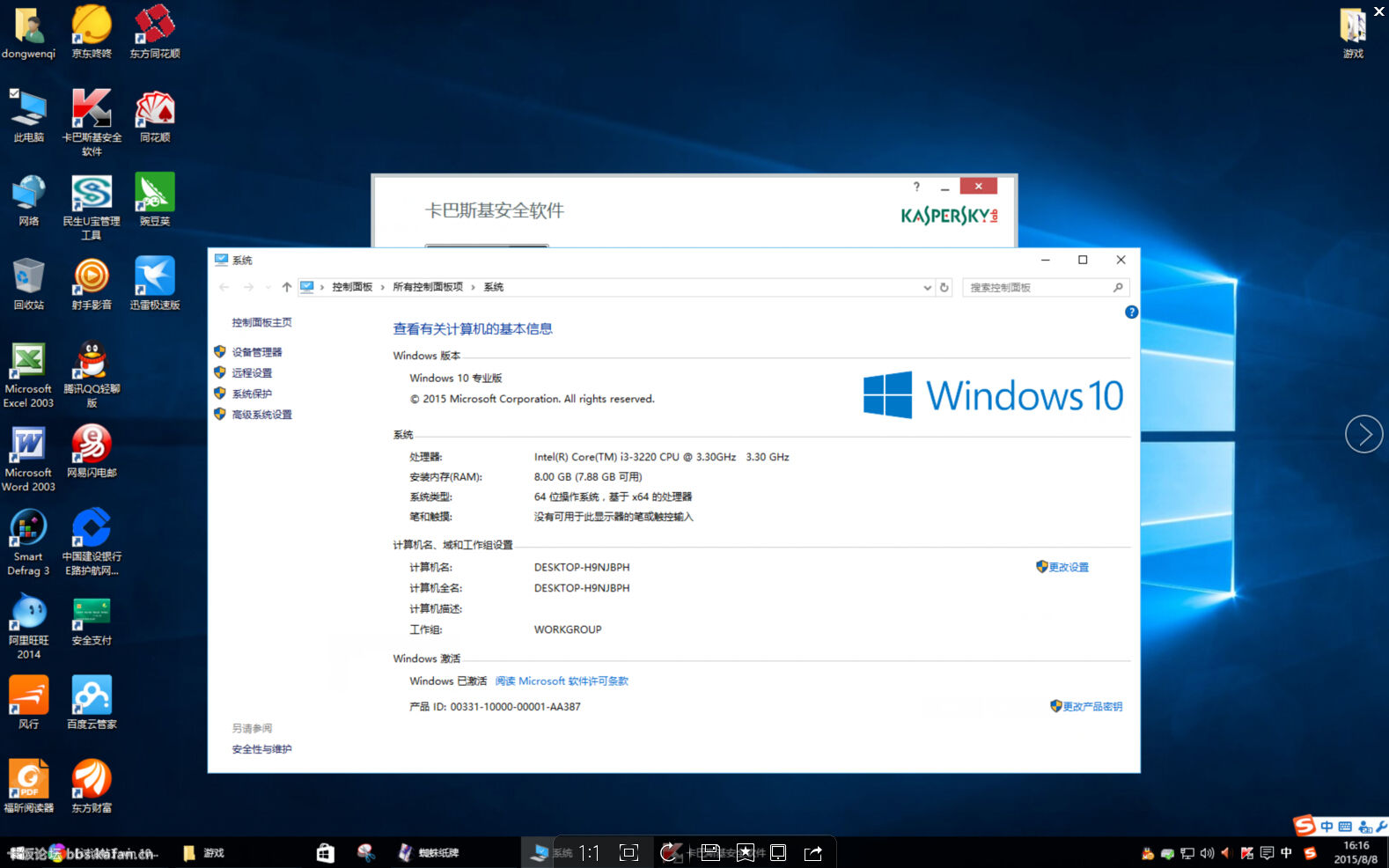The height and width of the screenshot is (868, 1389).
Task: Open the 游戏 folder in taskbar
Action: (203, 852)
